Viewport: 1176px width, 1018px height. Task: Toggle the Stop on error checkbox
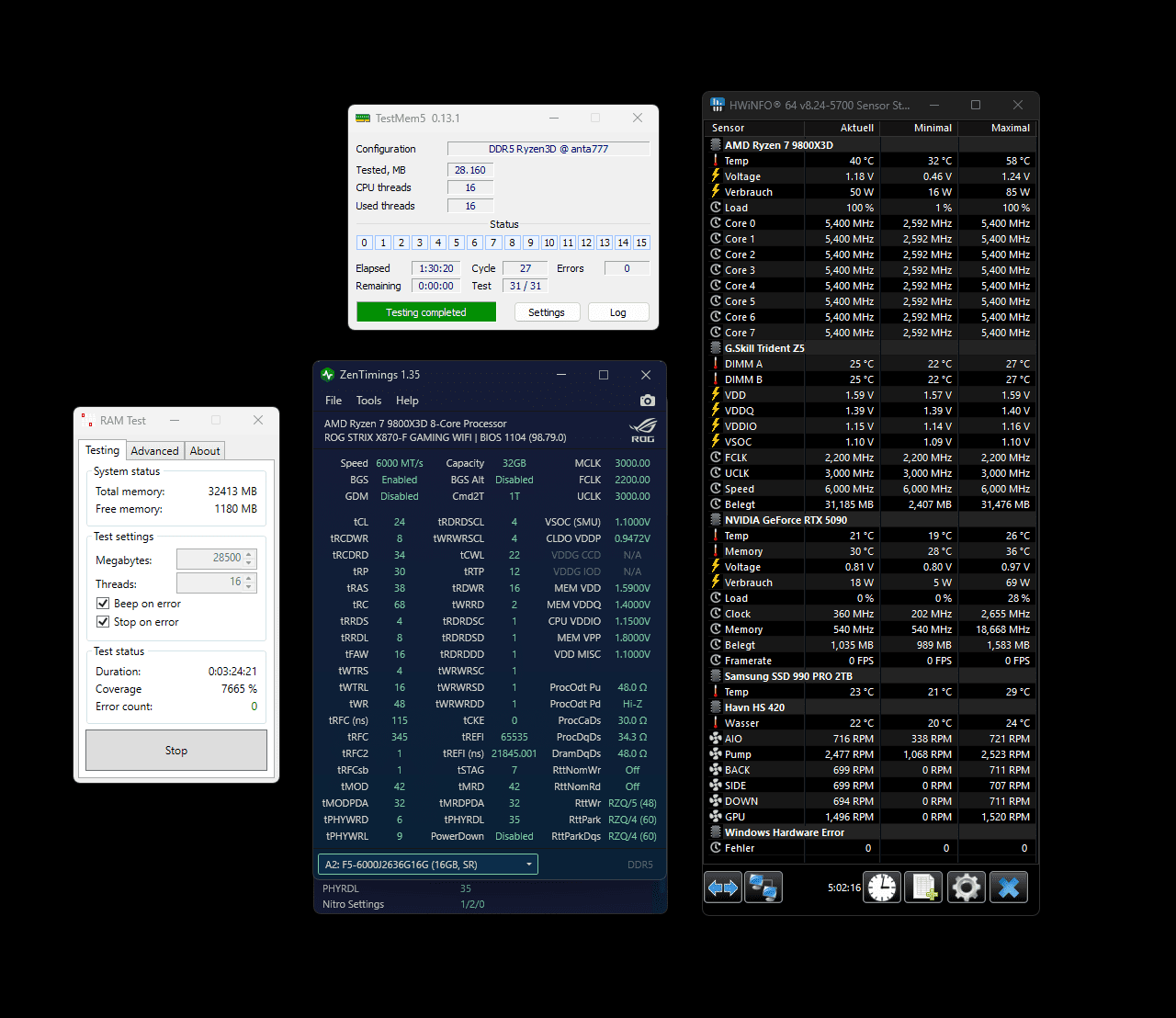tap(103, 622)
